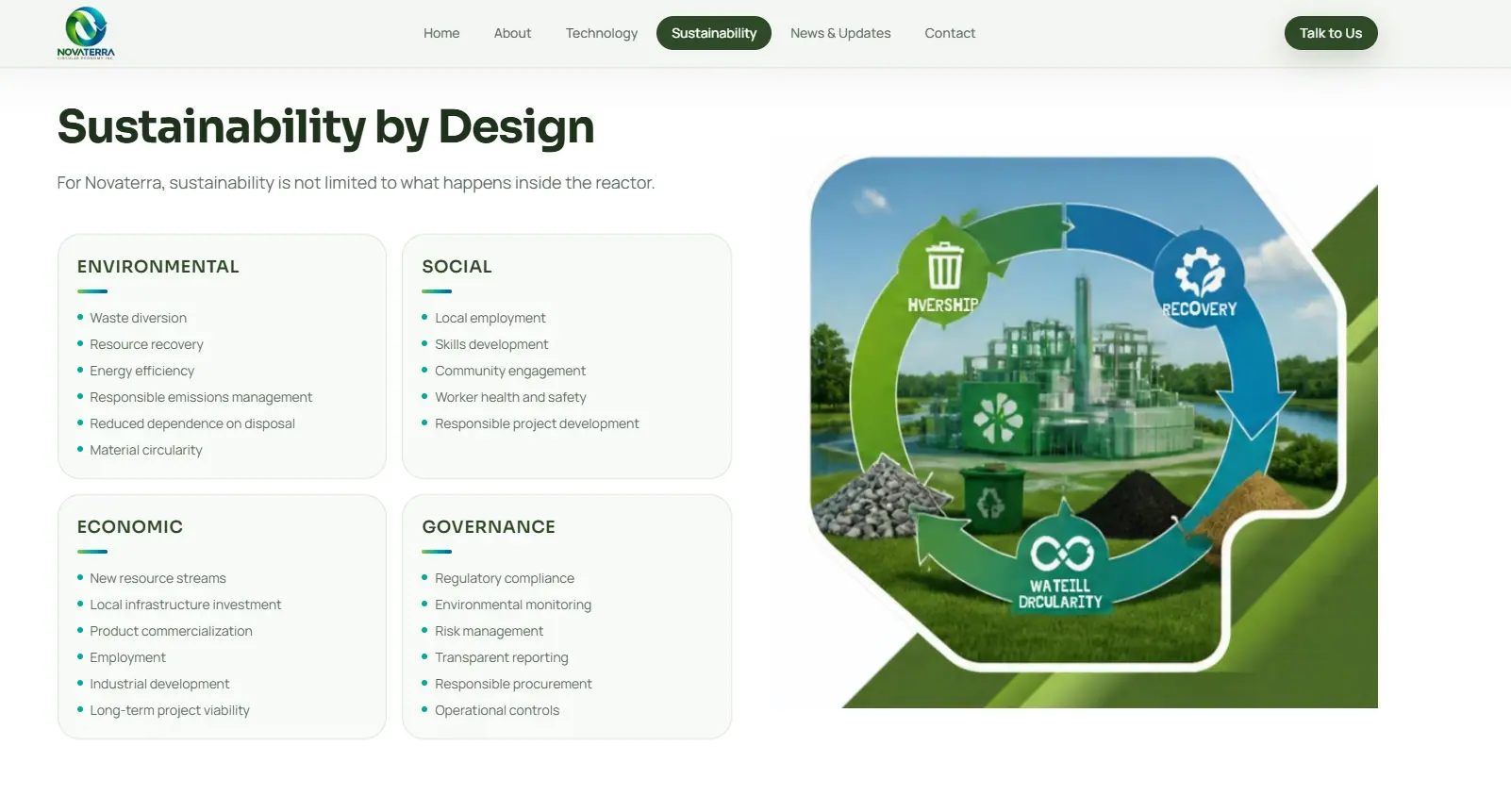Viewport: 1511px width, 812px height.
Task: Click 'Reduced dependence on disposal' text
Action: click(192, 423)
